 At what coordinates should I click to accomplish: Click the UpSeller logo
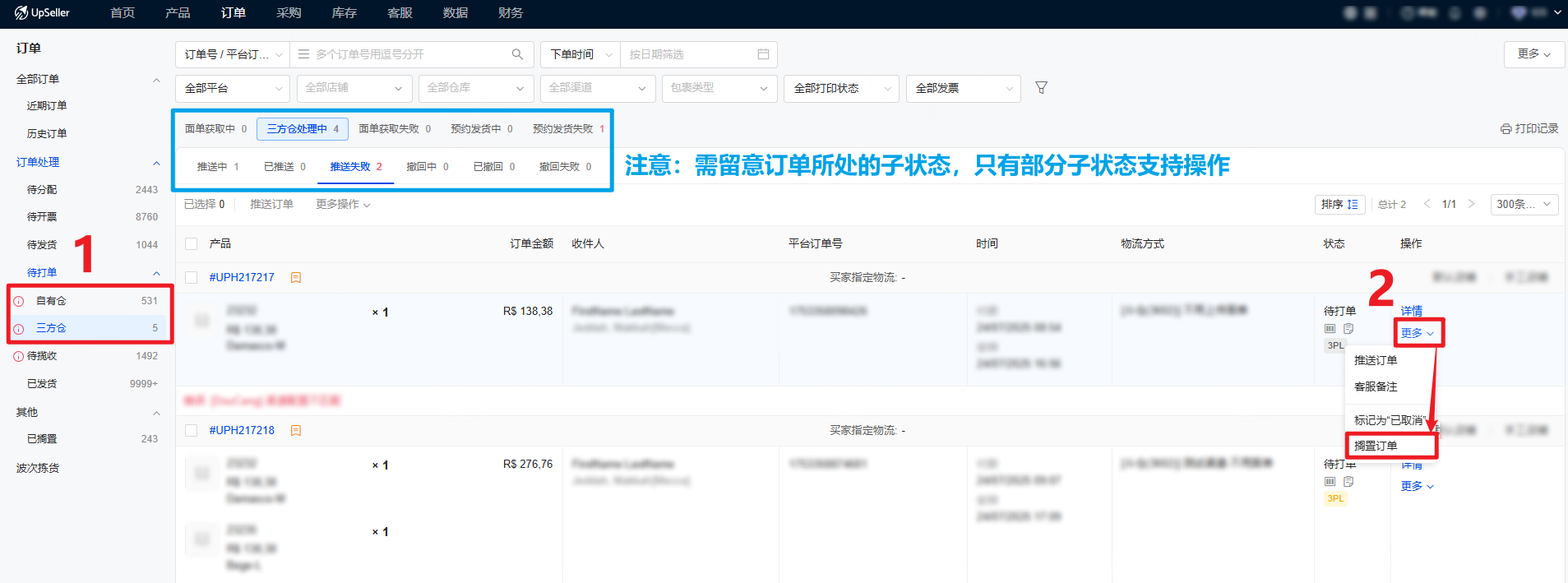click(x=43, y=13)
